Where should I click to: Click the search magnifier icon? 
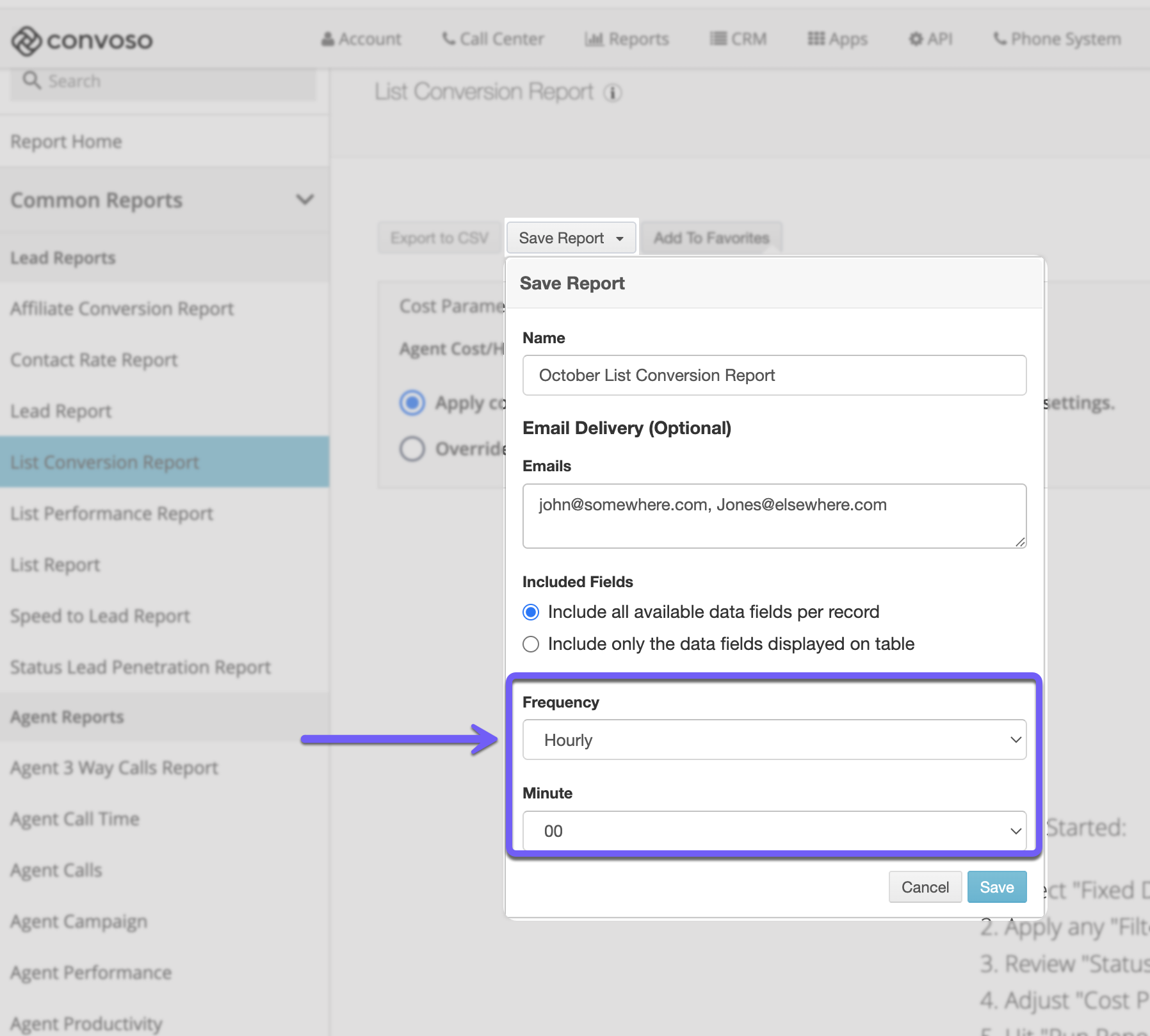(x=31, y=81)
